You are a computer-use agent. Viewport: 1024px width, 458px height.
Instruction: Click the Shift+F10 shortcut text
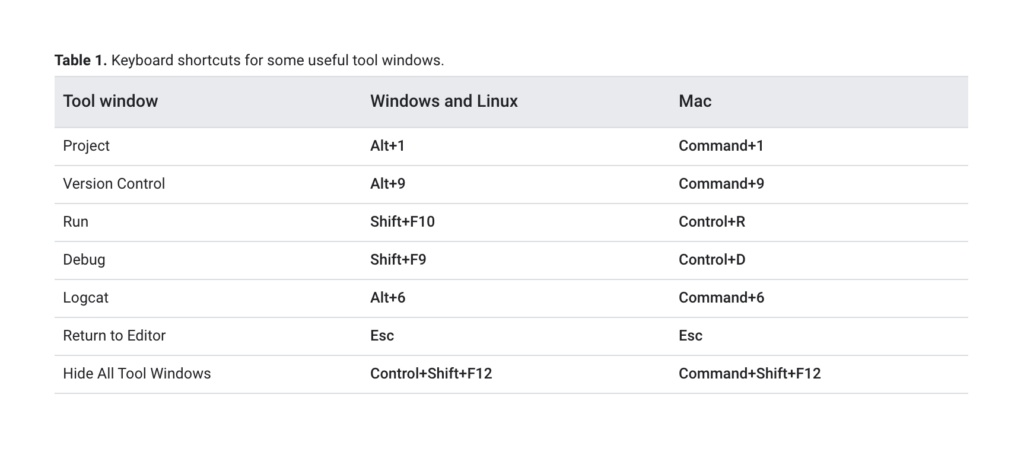(x=402, y=222)
